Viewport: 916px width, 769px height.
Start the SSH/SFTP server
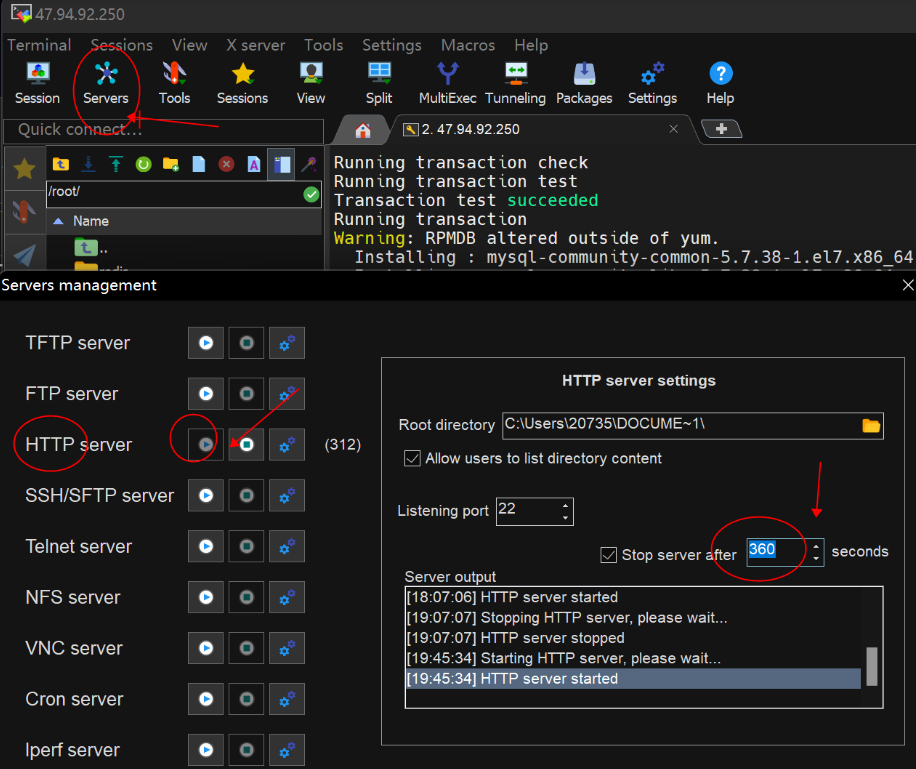[x=206, y=496]
